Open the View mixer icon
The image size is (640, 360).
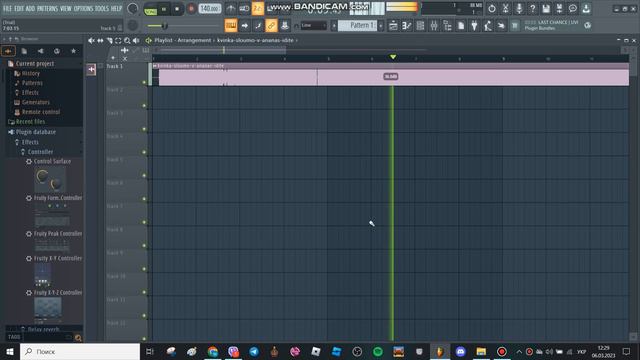pyautogui.click(x=434, y=26)
